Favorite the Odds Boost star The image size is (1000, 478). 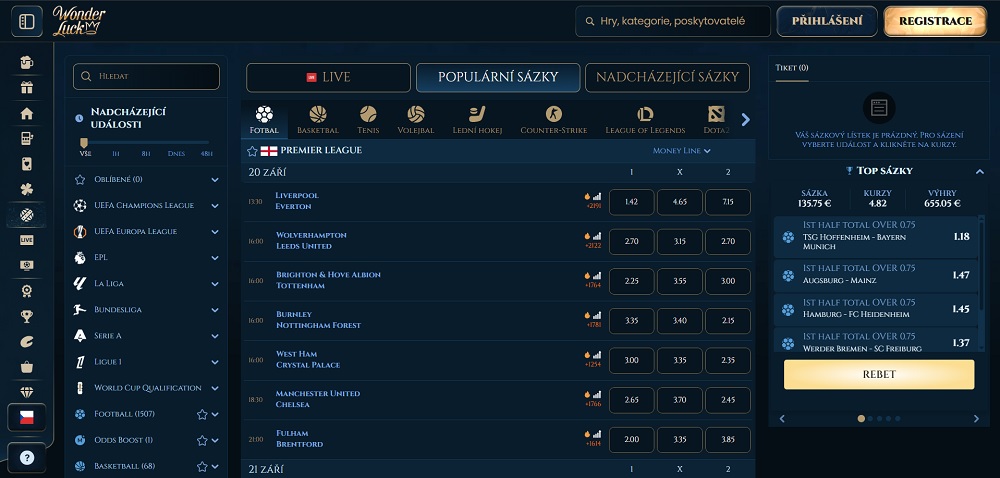(202, 440)
